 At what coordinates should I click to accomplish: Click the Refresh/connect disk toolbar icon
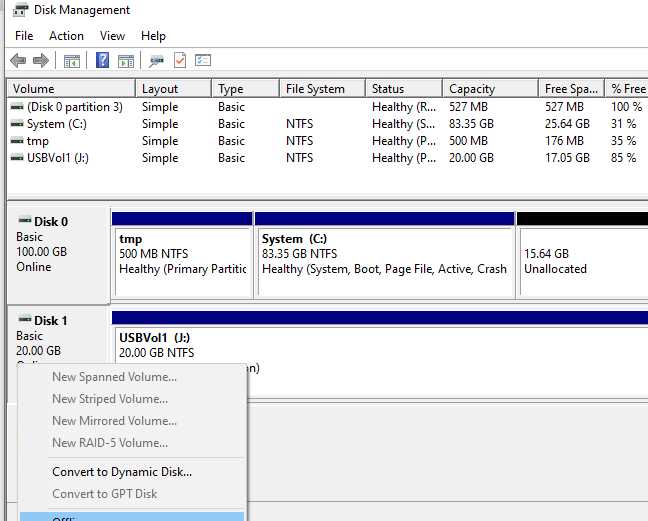tap(157, 61)
